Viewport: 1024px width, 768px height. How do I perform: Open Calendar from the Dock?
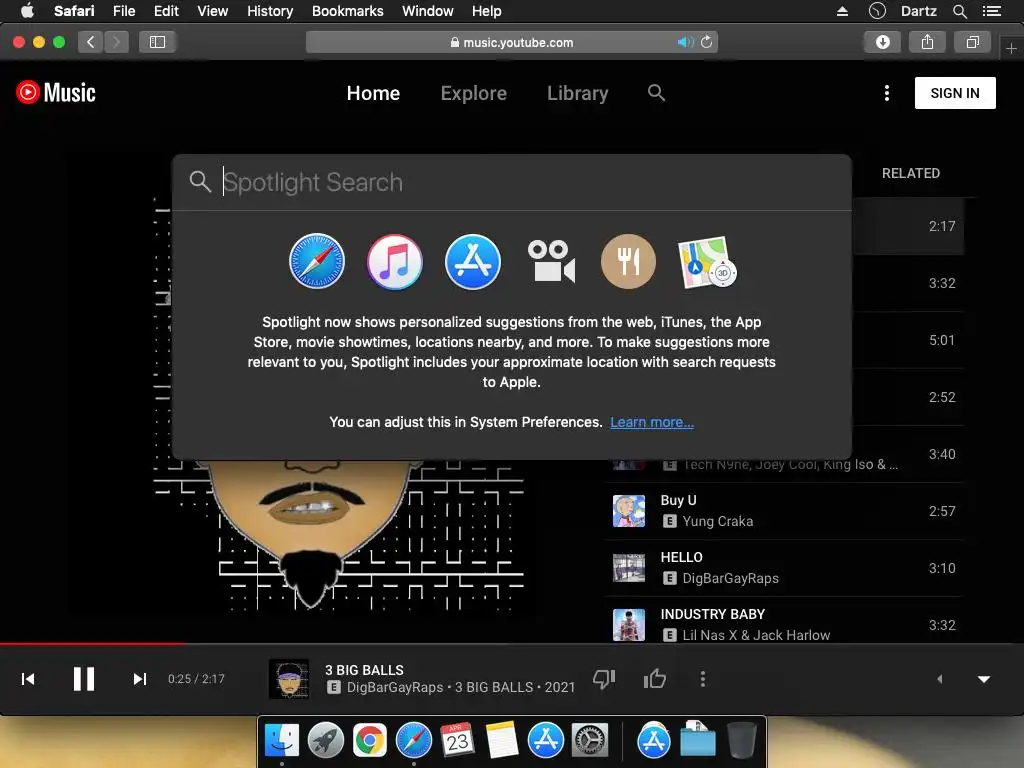457,741
